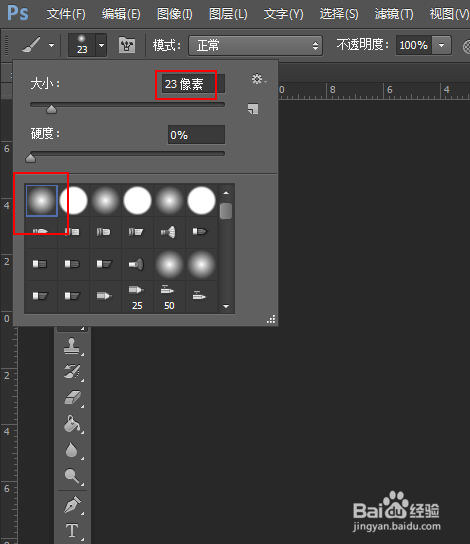Click the 大小: label
Screen dimensions: 470x544
coord(45,84)
